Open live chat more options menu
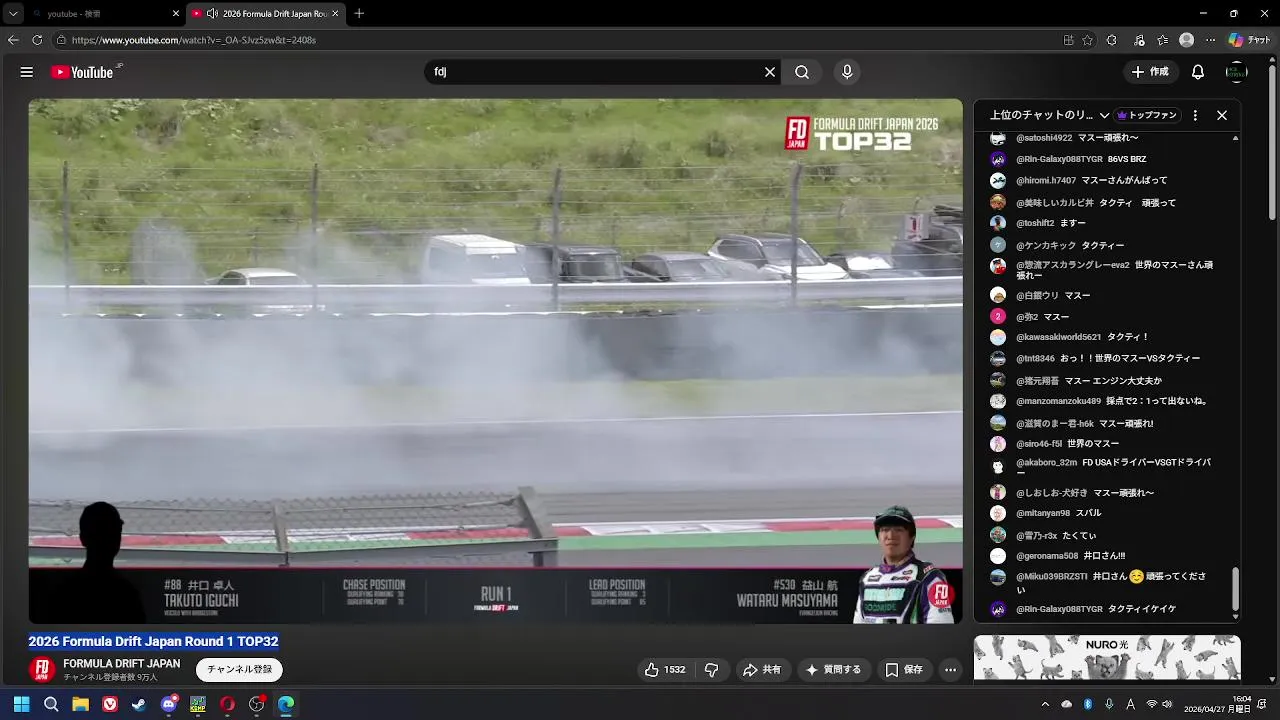The height and width of the screenshot is (720, 1280). (x=1195, y=115)
